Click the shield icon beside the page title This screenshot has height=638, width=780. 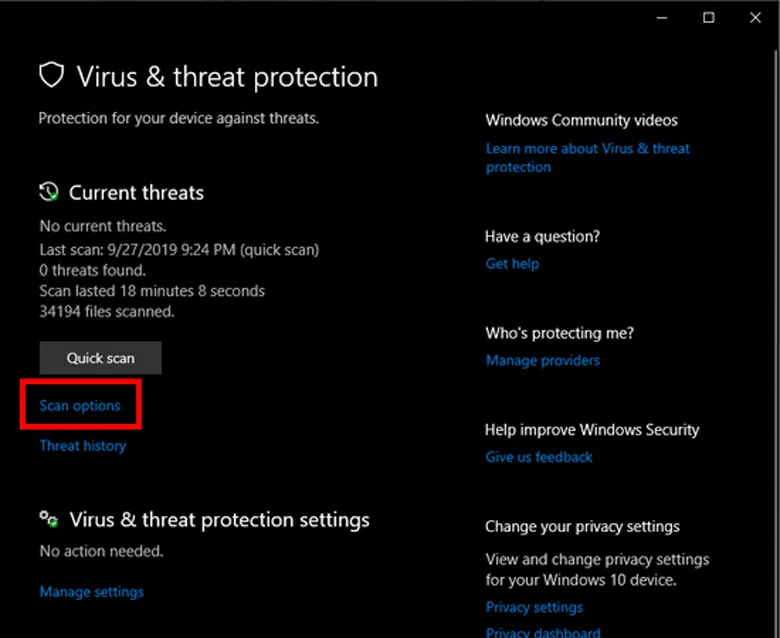pos(51,76)
